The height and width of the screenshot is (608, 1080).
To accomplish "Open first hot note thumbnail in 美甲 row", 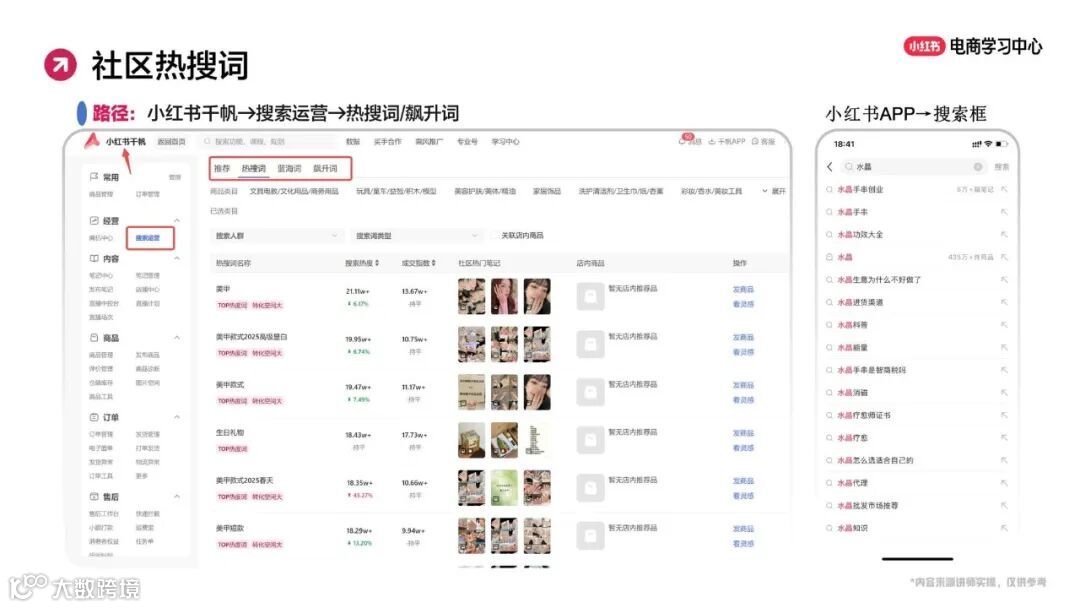I will point(471,296).
